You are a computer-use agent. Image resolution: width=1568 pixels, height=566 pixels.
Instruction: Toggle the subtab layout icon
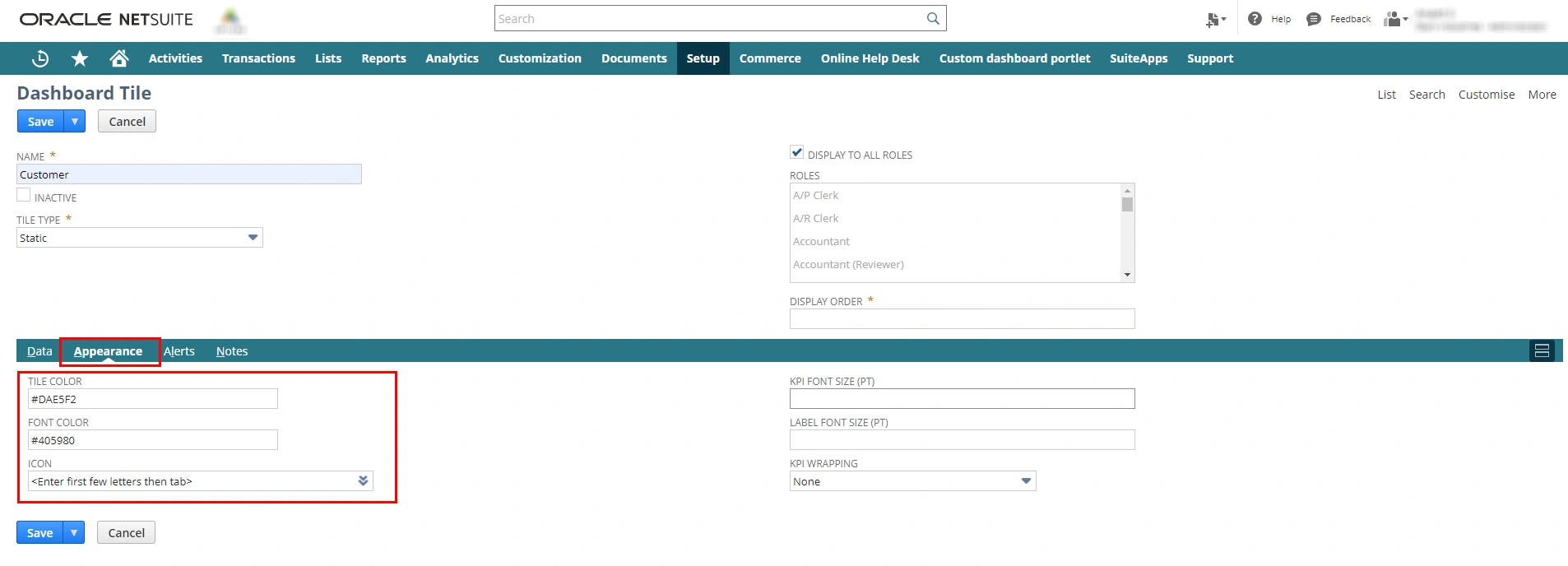tap(1542, 351)
